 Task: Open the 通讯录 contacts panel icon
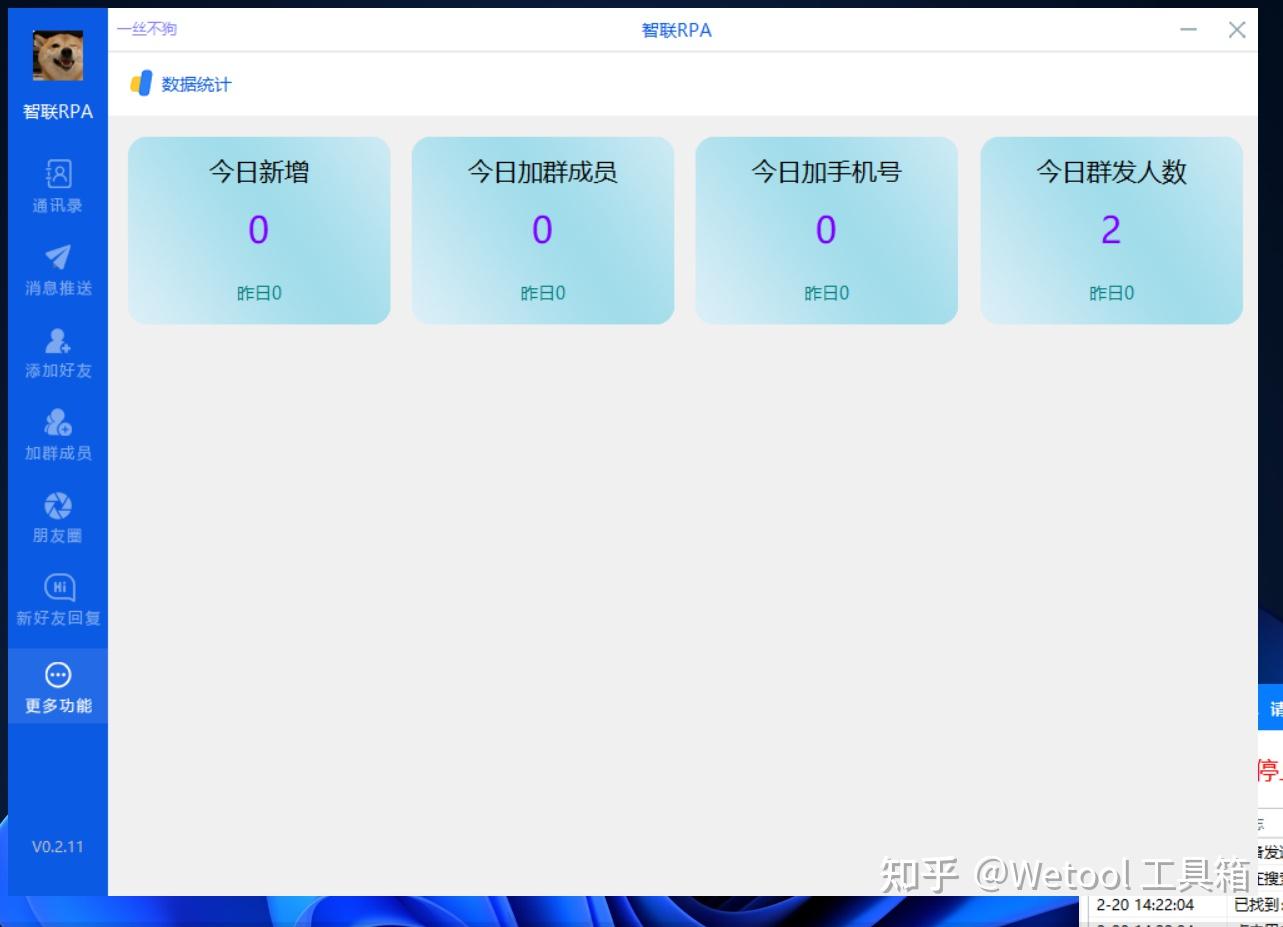click(56, 174)
